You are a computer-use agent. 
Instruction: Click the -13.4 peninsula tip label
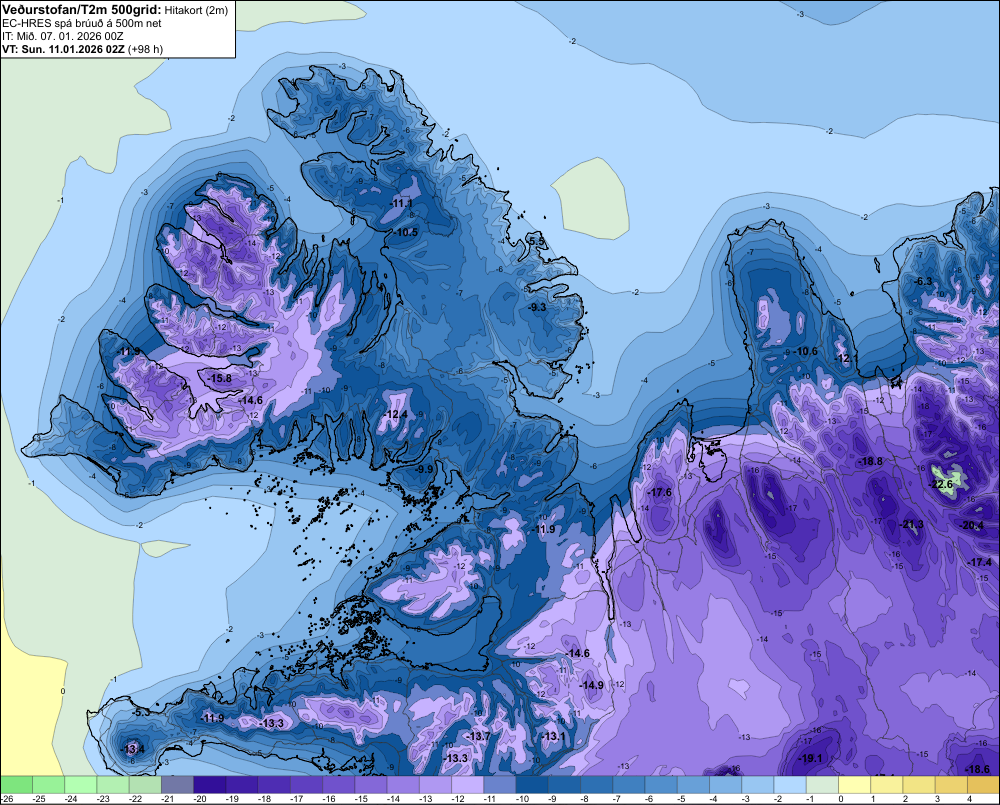(133, 749)
